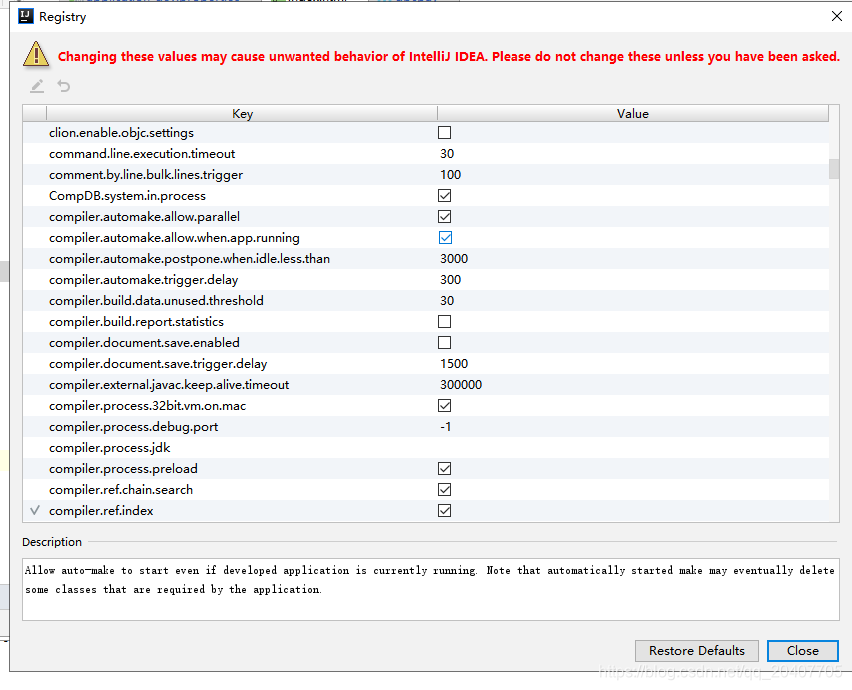This screenshot has height=690, width=852.
Task: Click the vertical scrollbar thumb of the table
Action: [x=834, y=168]
